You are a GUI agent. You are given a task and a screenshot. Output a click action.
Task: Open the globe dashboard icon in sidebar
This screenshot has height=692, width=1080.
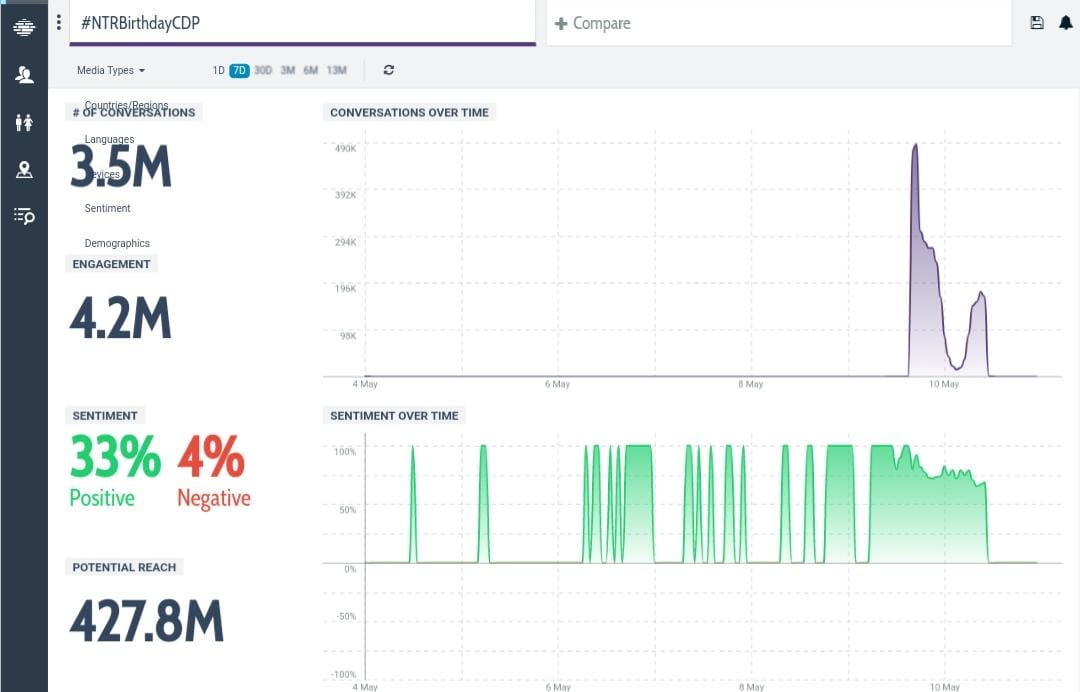point(24,28)
